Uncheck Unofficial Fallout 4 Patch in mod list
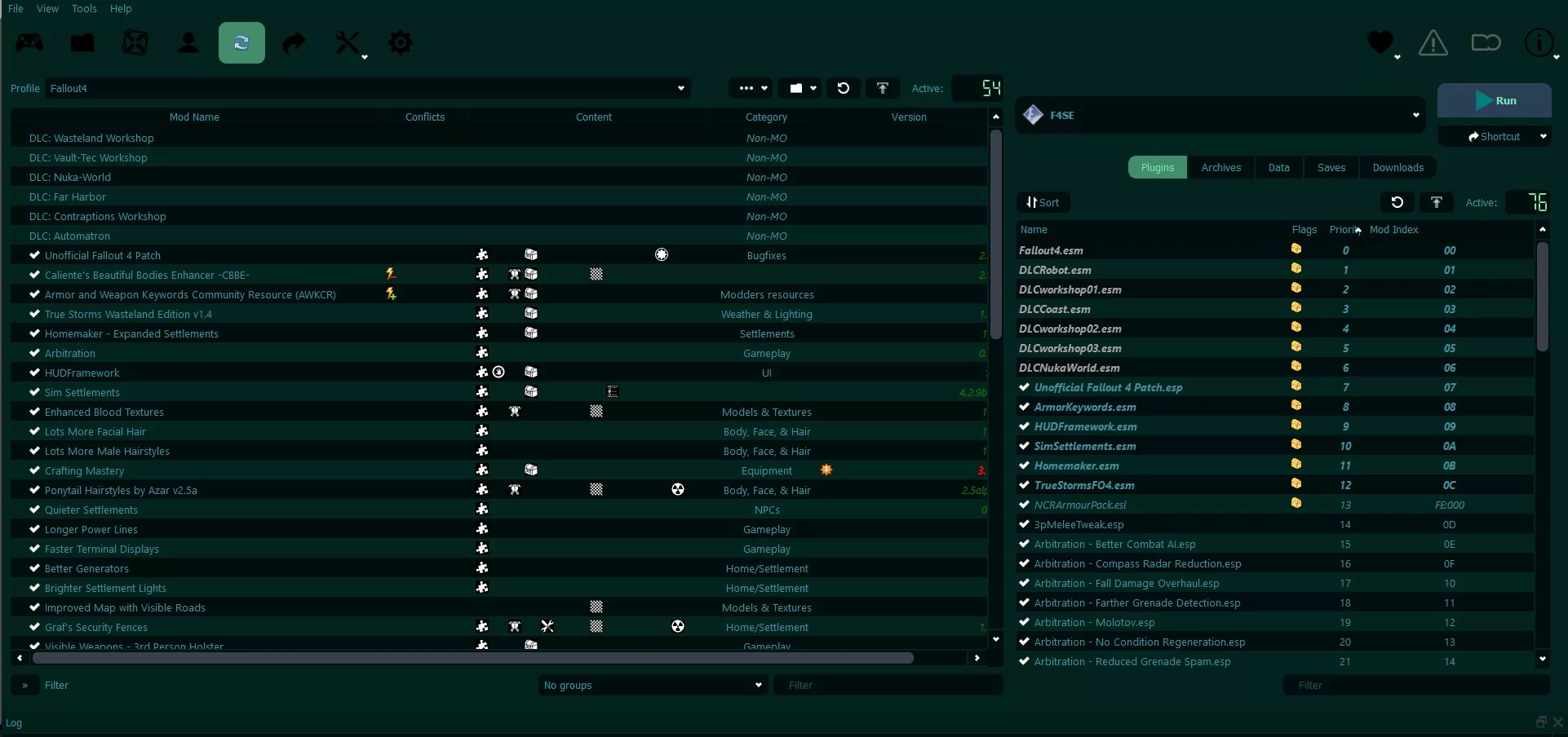Screen dimensions: 1568x737 34,255
